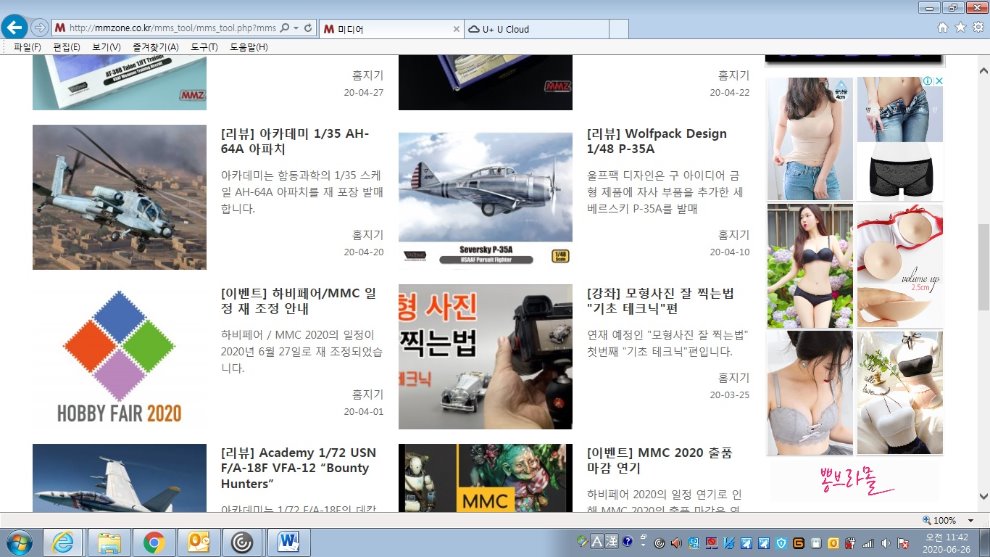
Task: Open the 아카데미 1/35 AH-64A 아파치 review link
Action: coord(295,141)
